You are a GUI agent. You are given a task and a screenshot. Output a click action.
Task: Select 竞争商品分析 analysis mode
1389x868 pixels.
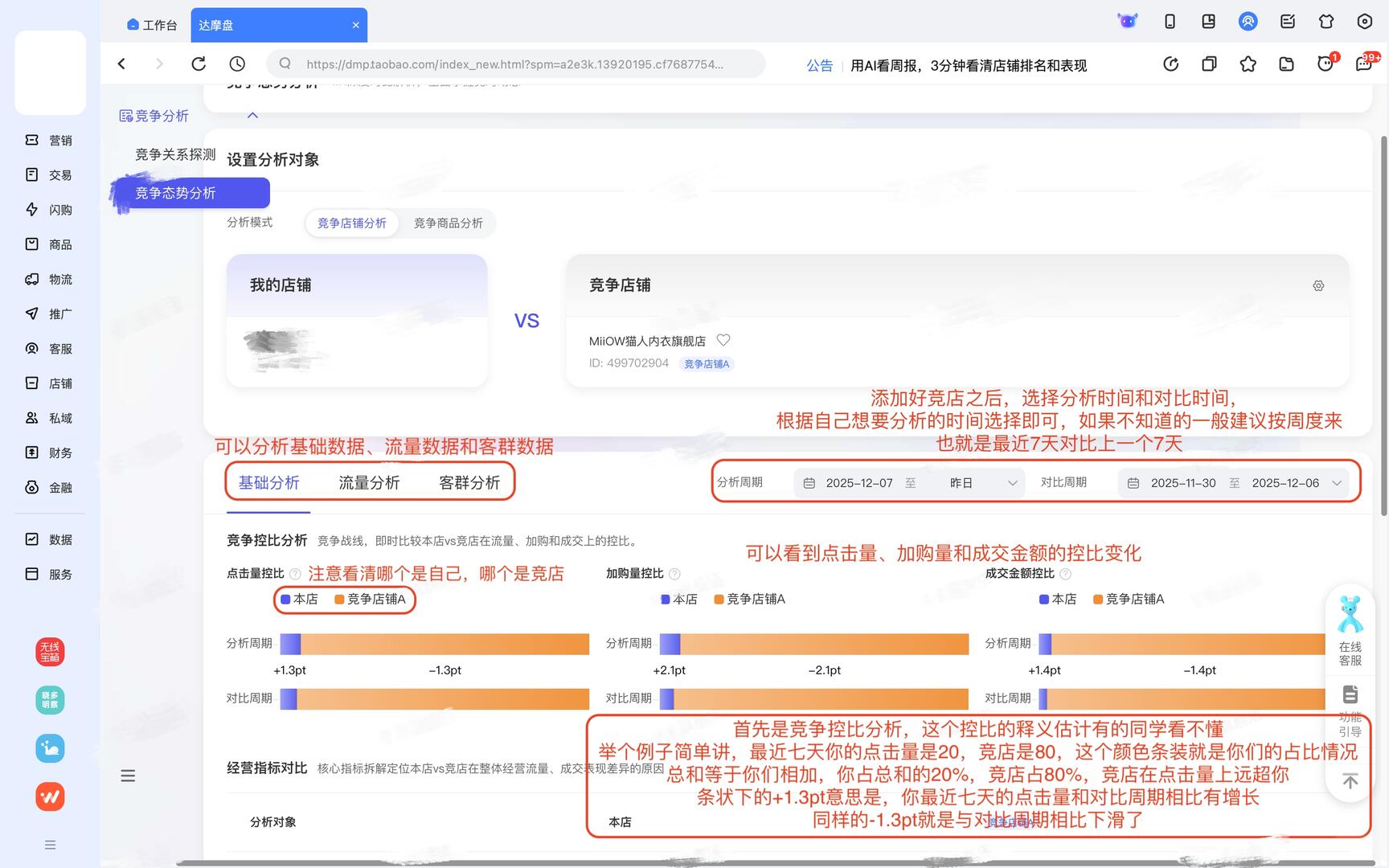(x=449, y=223)
